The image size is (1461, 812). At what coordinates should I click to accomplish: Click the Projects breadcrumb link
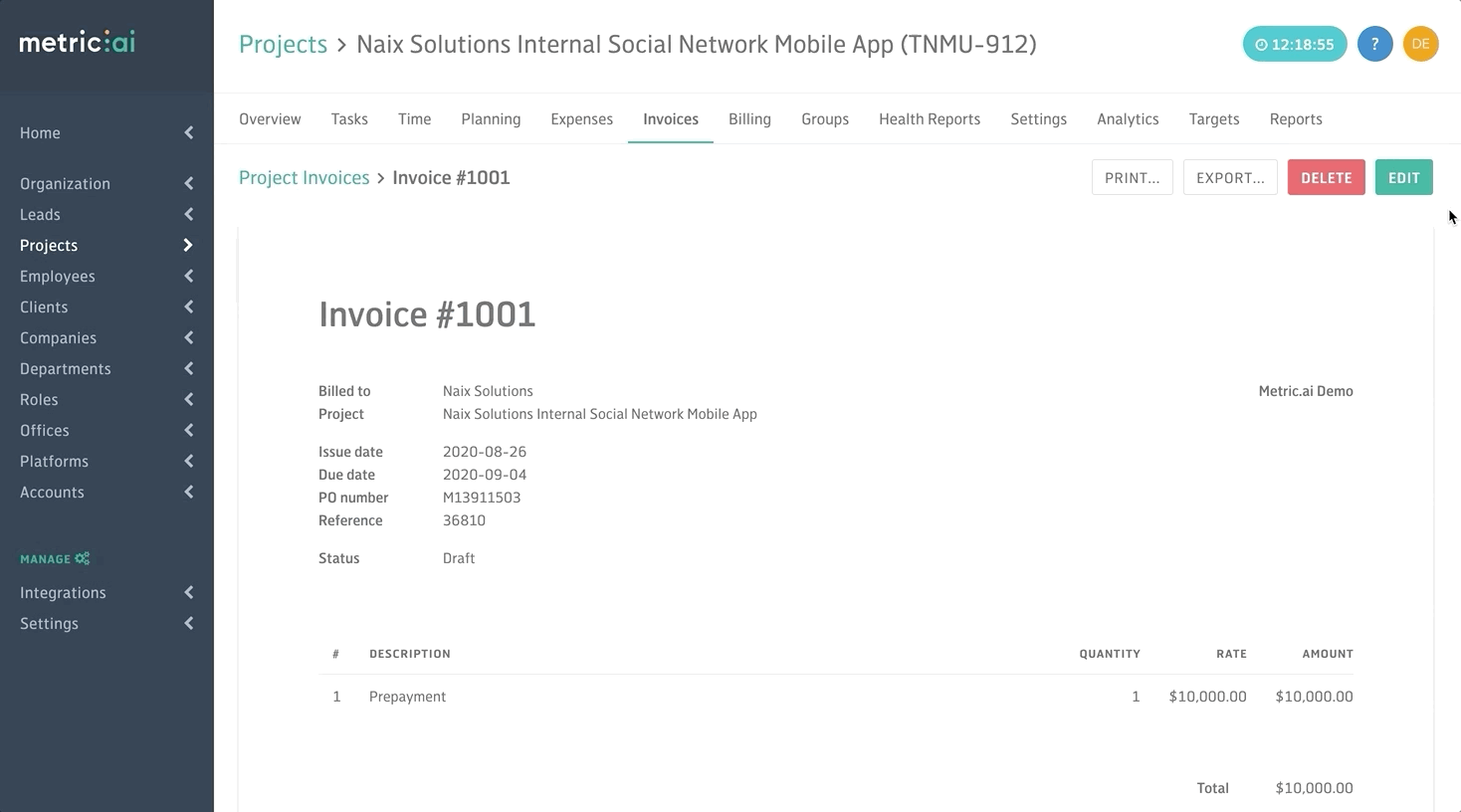tap(283, 45)
